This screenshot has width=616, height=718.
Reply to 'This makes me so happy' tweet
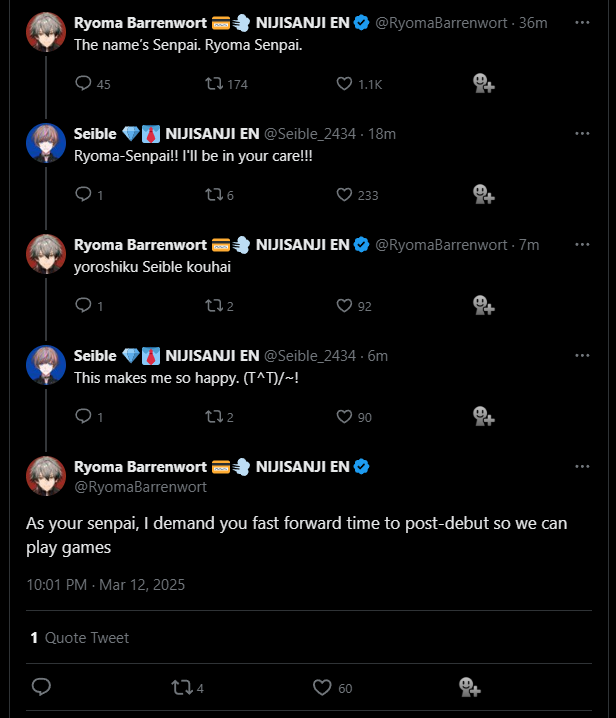pyautogui.click(x=83, y=416)
